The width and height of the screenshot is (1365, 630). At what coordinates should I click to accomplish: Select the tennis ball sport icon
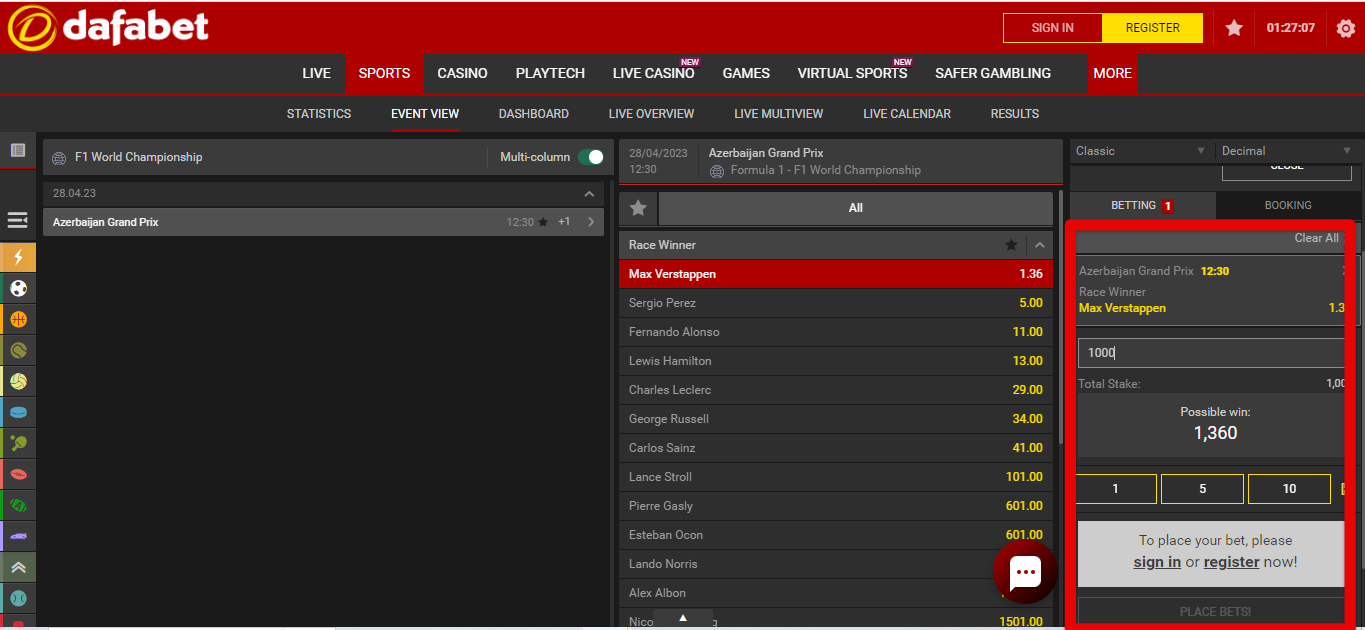point(18,350)
